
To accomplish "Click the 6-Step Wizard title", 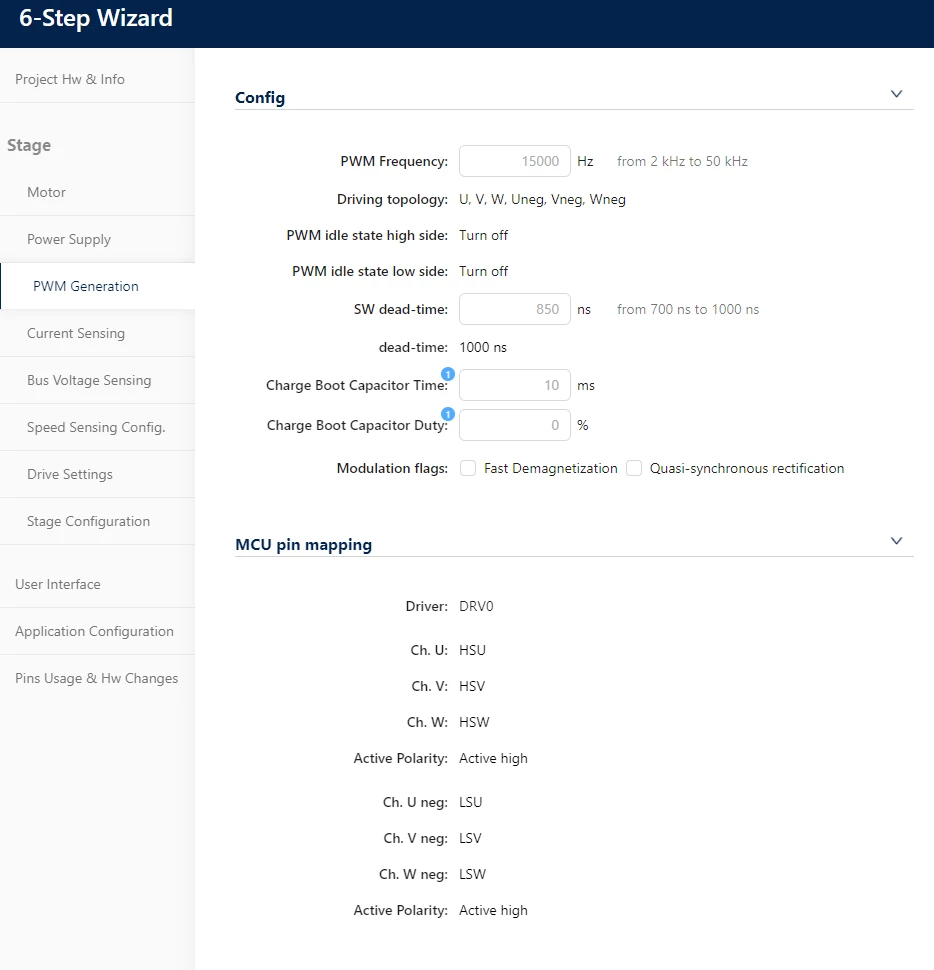I will [x=96, y=19].
